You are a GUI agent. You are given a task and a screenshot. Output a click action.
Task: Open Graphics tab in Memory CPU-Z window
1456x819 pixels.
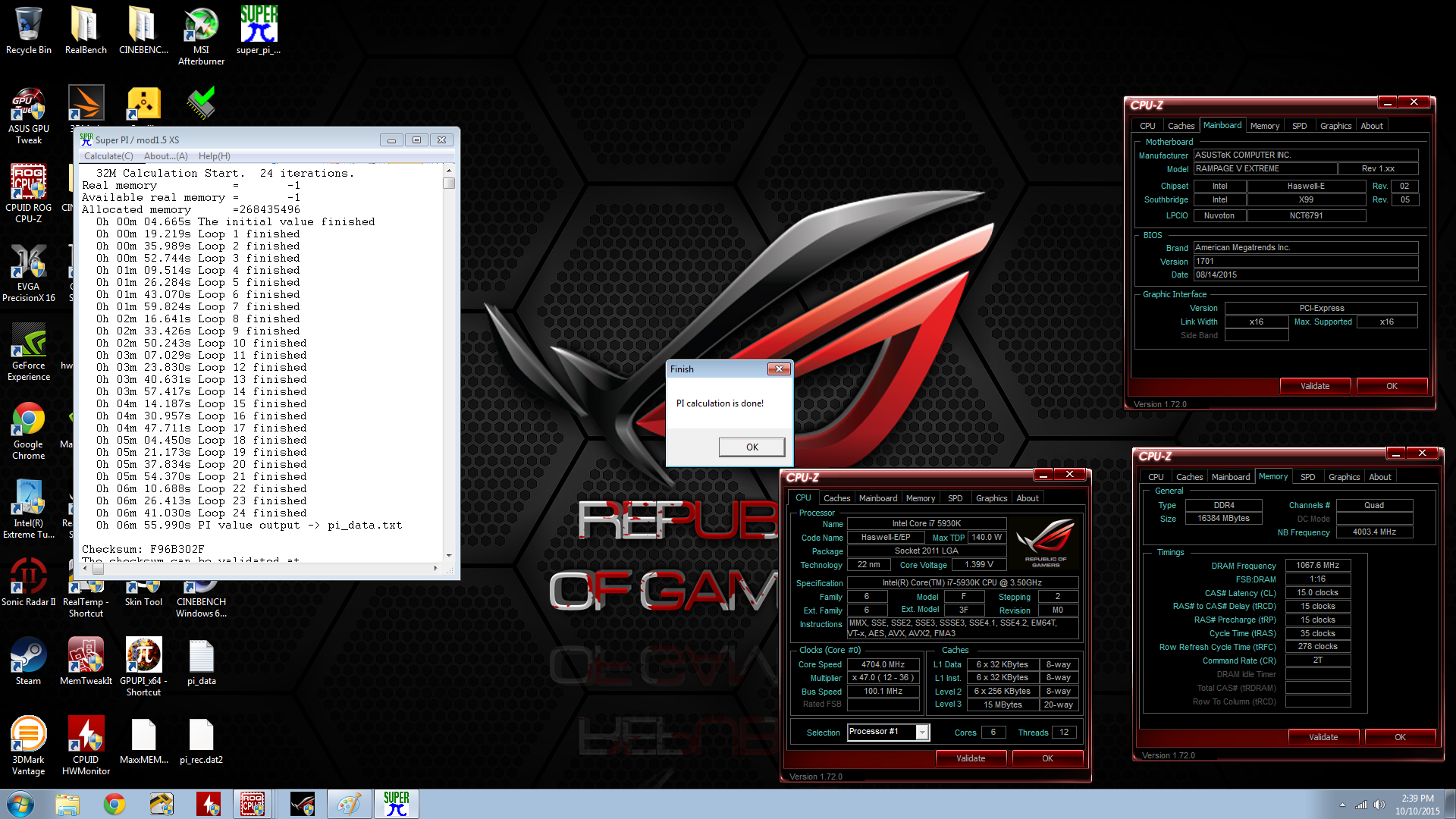[1344, 477]
